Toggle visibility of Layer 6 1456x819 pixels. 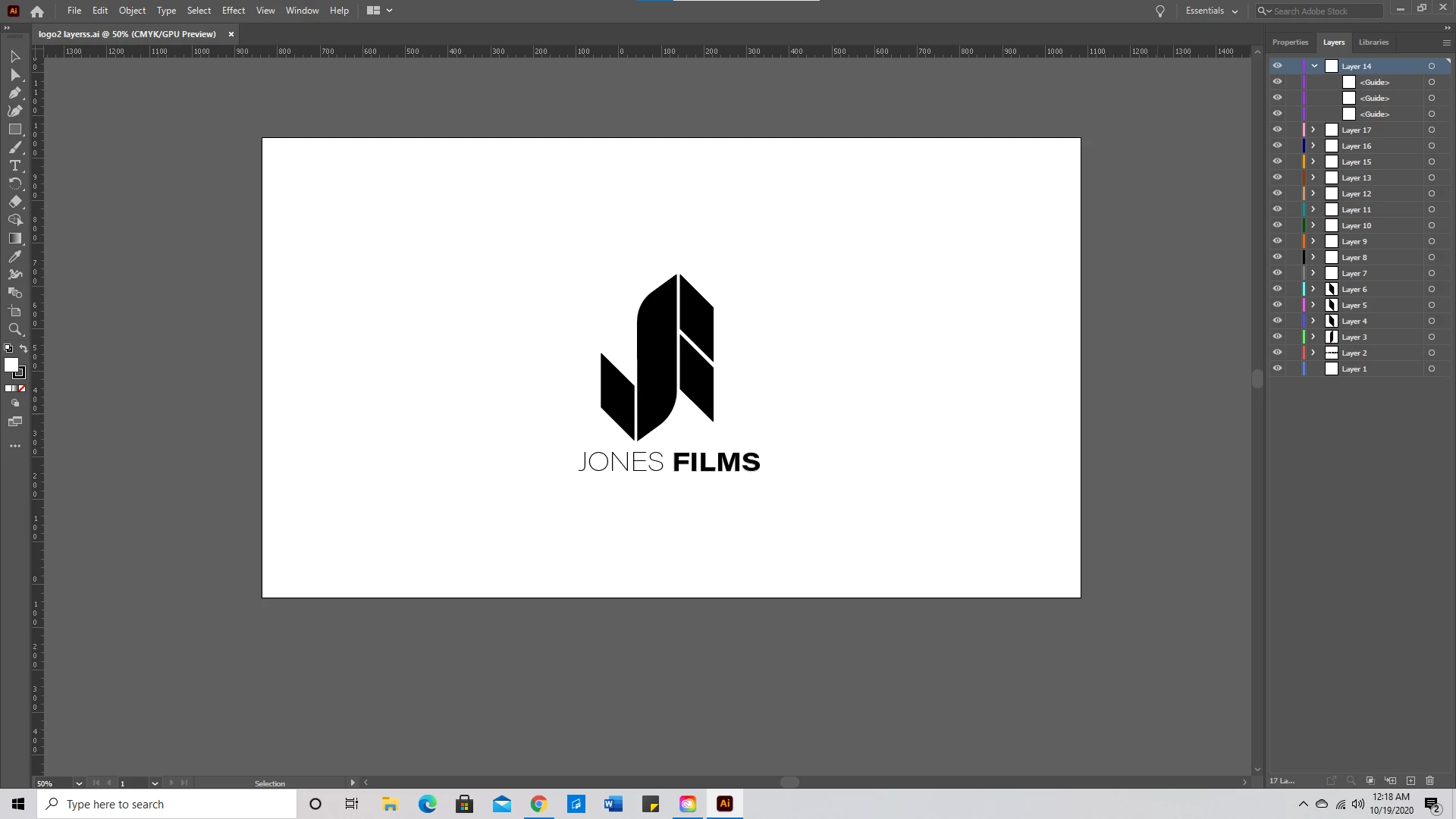(1277, 289)
